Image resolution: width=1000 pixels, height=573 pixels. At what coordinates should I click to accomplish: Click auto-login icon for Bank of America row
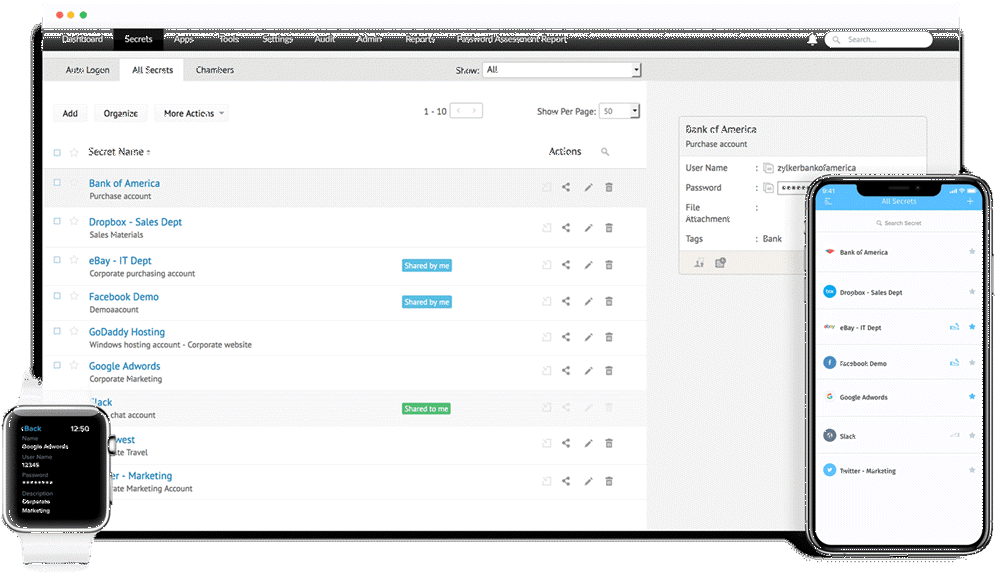click(547, 187)
